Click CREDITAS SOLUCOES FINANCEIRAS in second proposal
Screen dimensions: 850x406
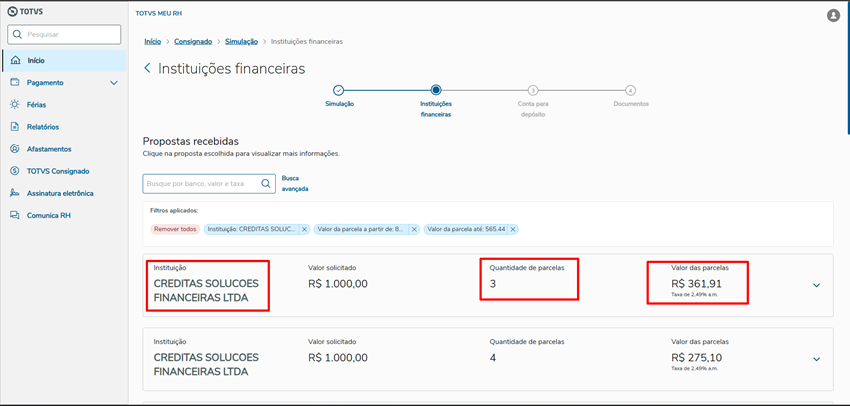pos(207,364)
